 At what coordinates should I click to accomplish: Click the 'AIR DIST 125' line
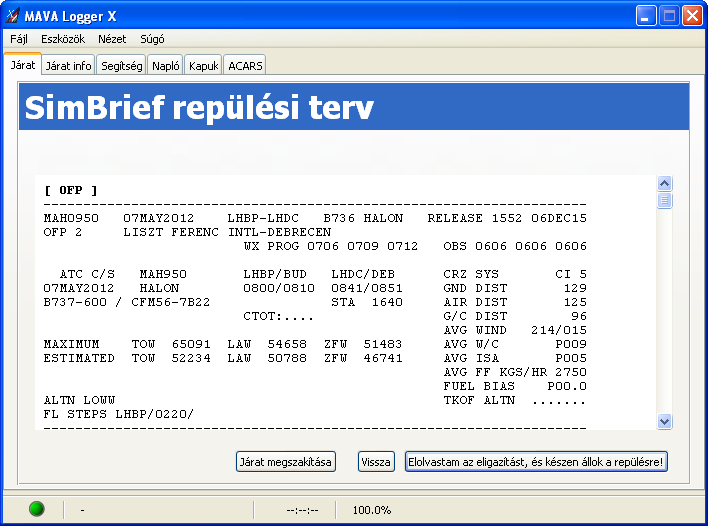click(x=515, y=302)
